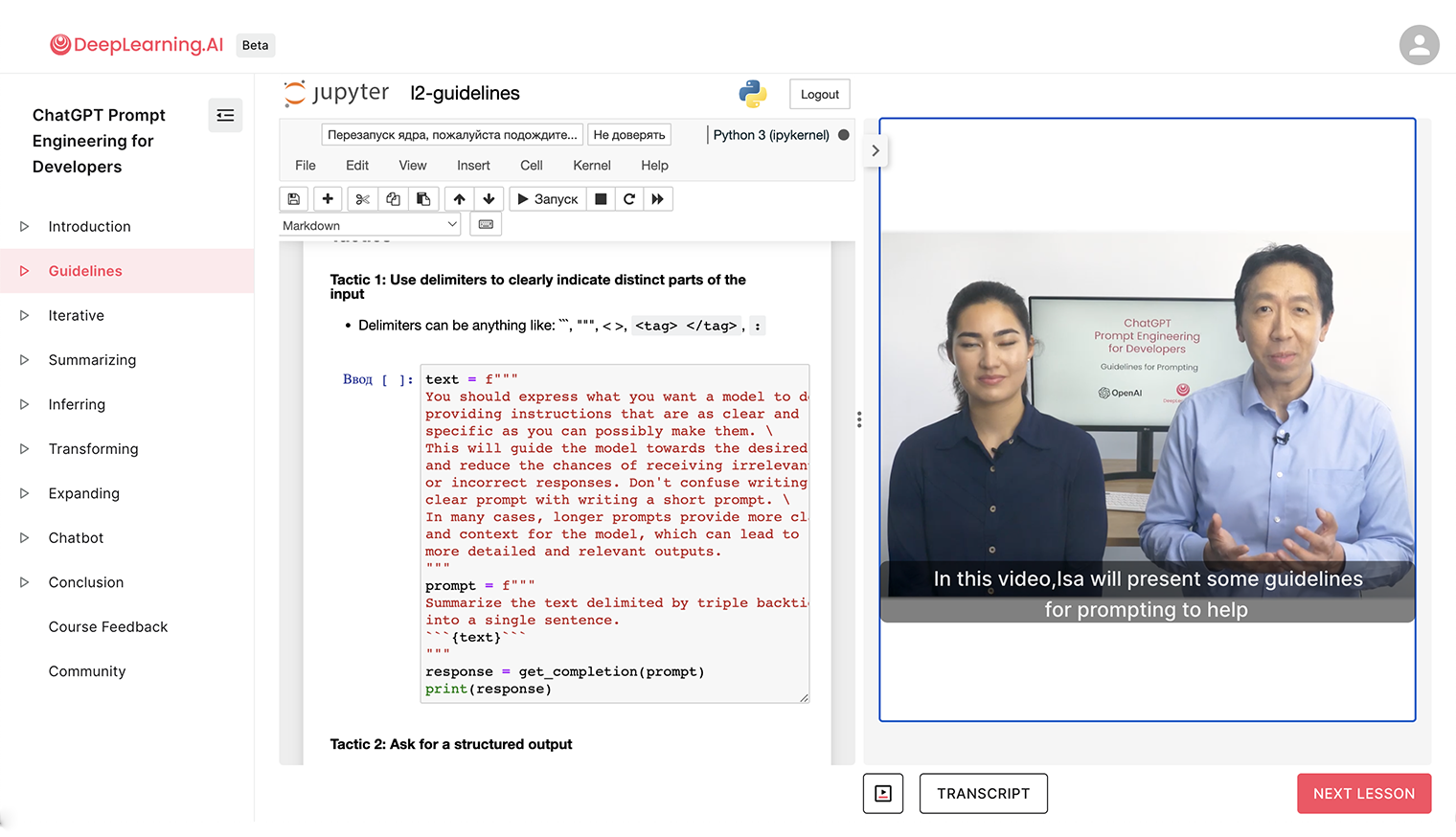Paste cells below icon
Image resolution: width=1456 pixels, height=837 pixels.
pos(423,199)
